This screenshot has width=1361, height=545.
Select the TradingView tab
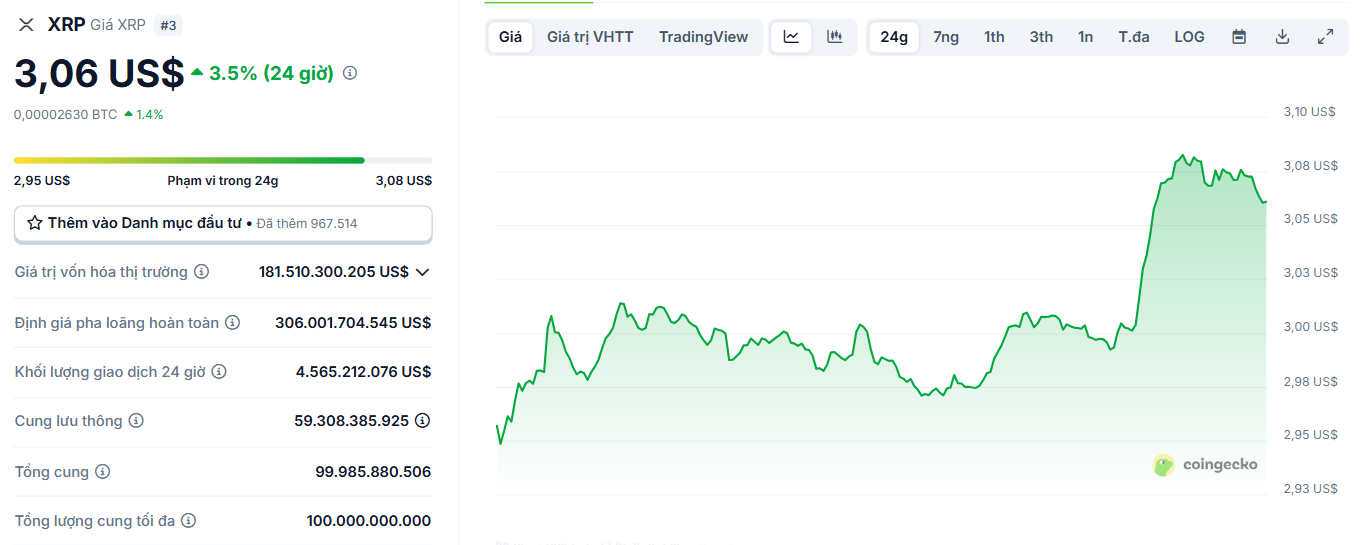[x=703, y=37]
